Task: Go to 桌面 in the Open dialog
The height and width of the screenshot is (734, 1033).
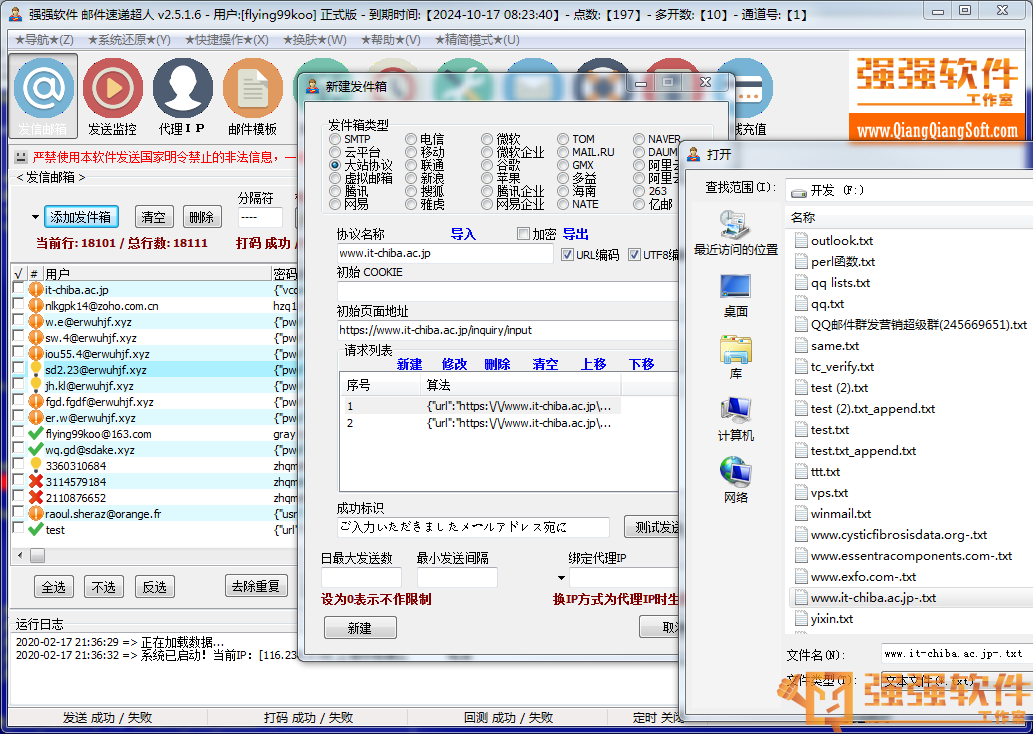Action: coord(735,295)
